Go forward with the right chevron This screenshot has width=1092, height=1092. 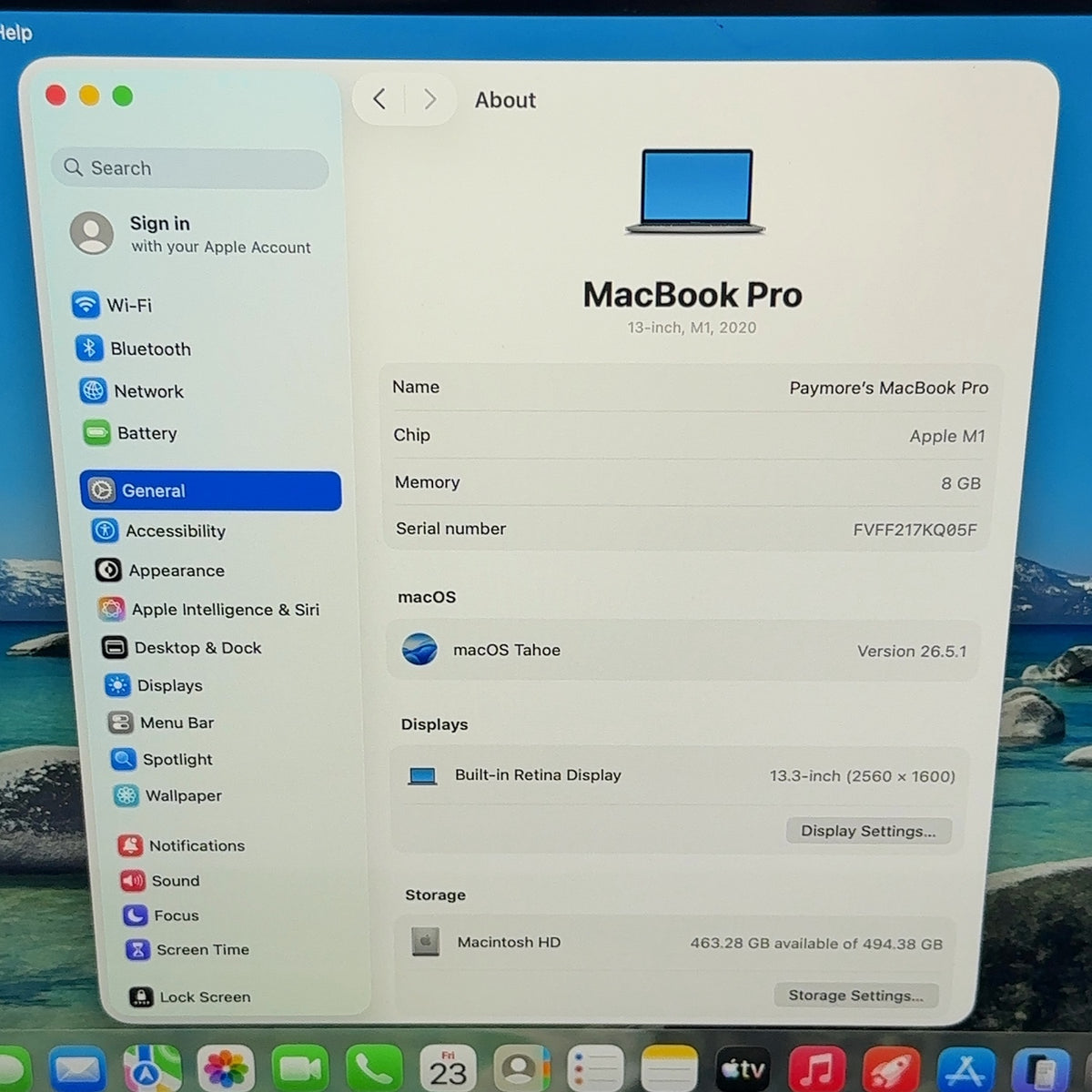[x=430, y=99]
